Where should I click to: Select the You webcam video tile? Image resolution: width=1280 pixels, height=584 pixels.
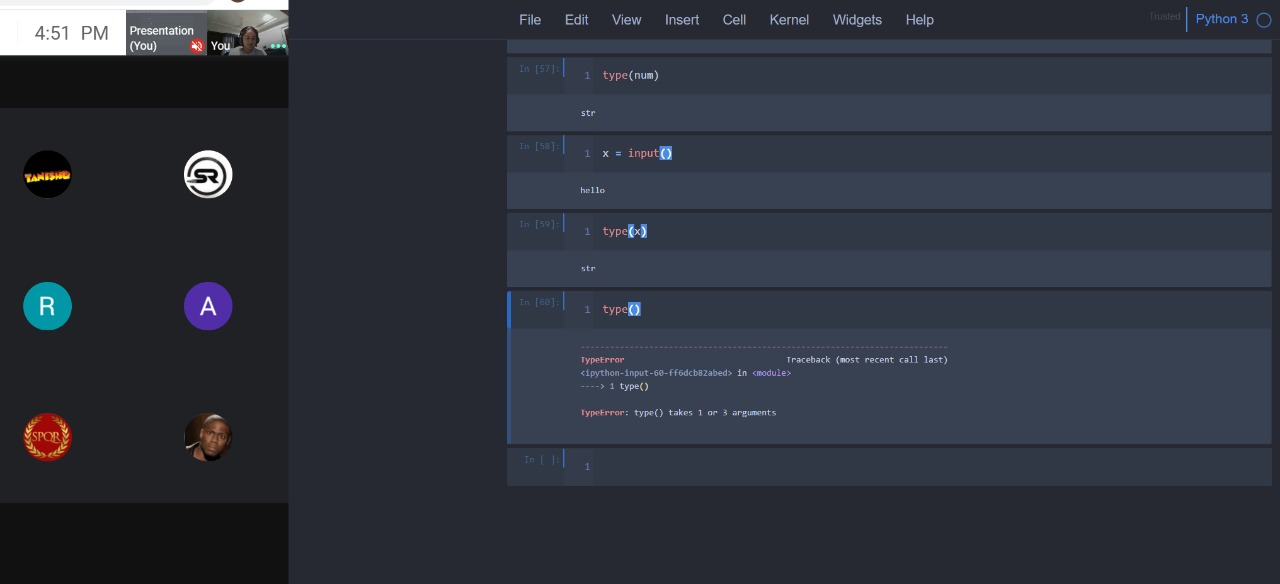(x=247, y=33)
